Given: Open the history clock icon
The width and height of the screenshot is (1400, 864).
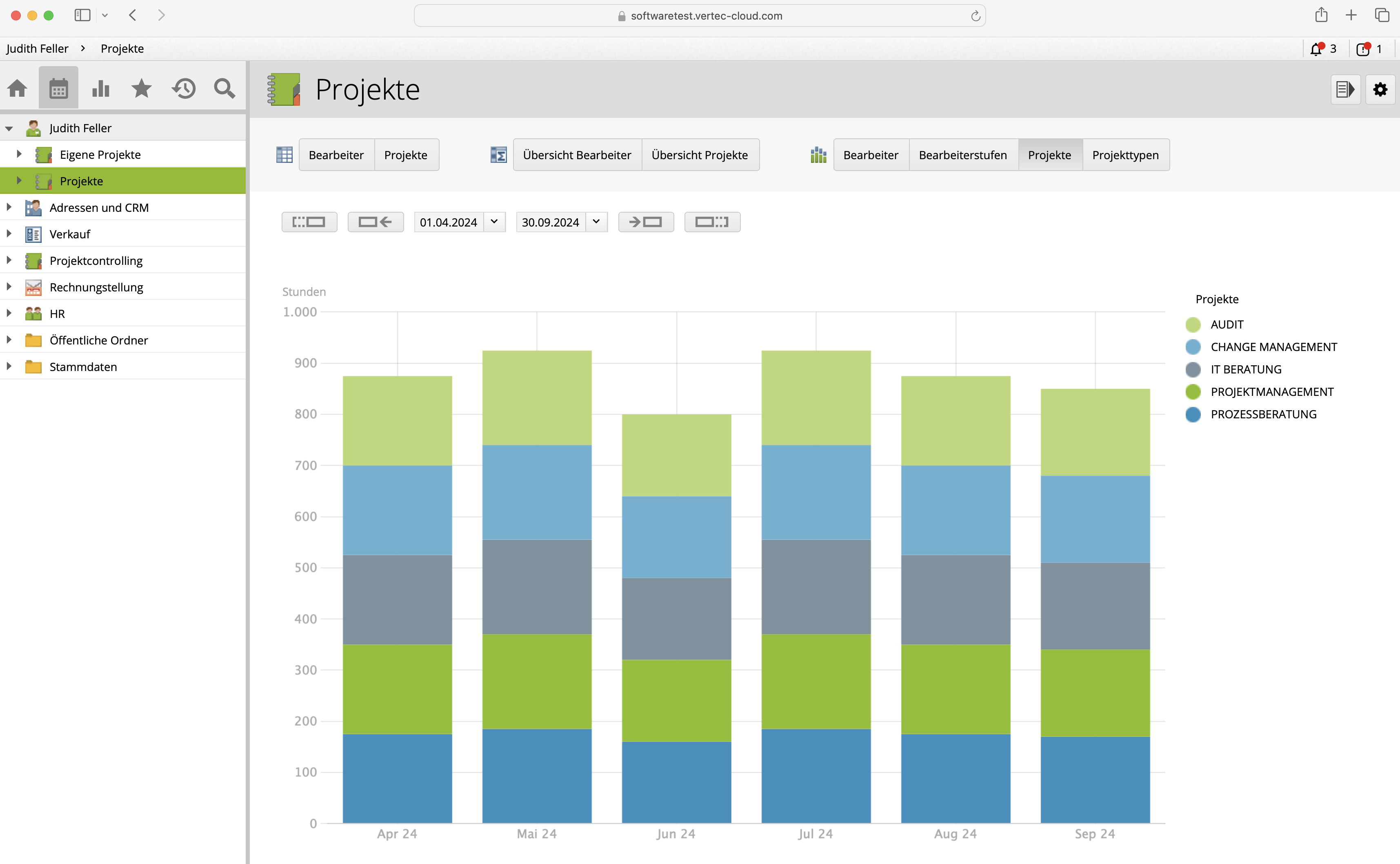Looking at the screenshot, I should click(184, 89).
